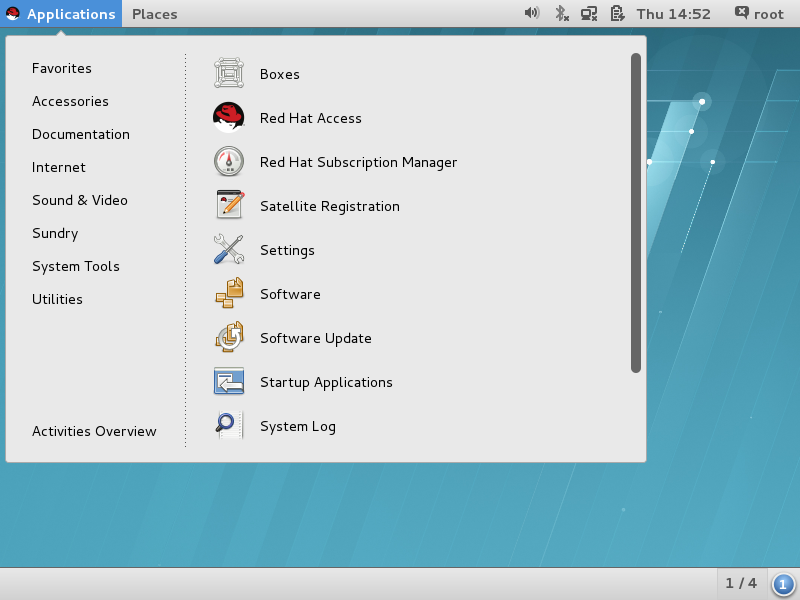Screen dimensions: 800x600
Task: Select Red Hat Subscription Manager text
Action: 359,162
